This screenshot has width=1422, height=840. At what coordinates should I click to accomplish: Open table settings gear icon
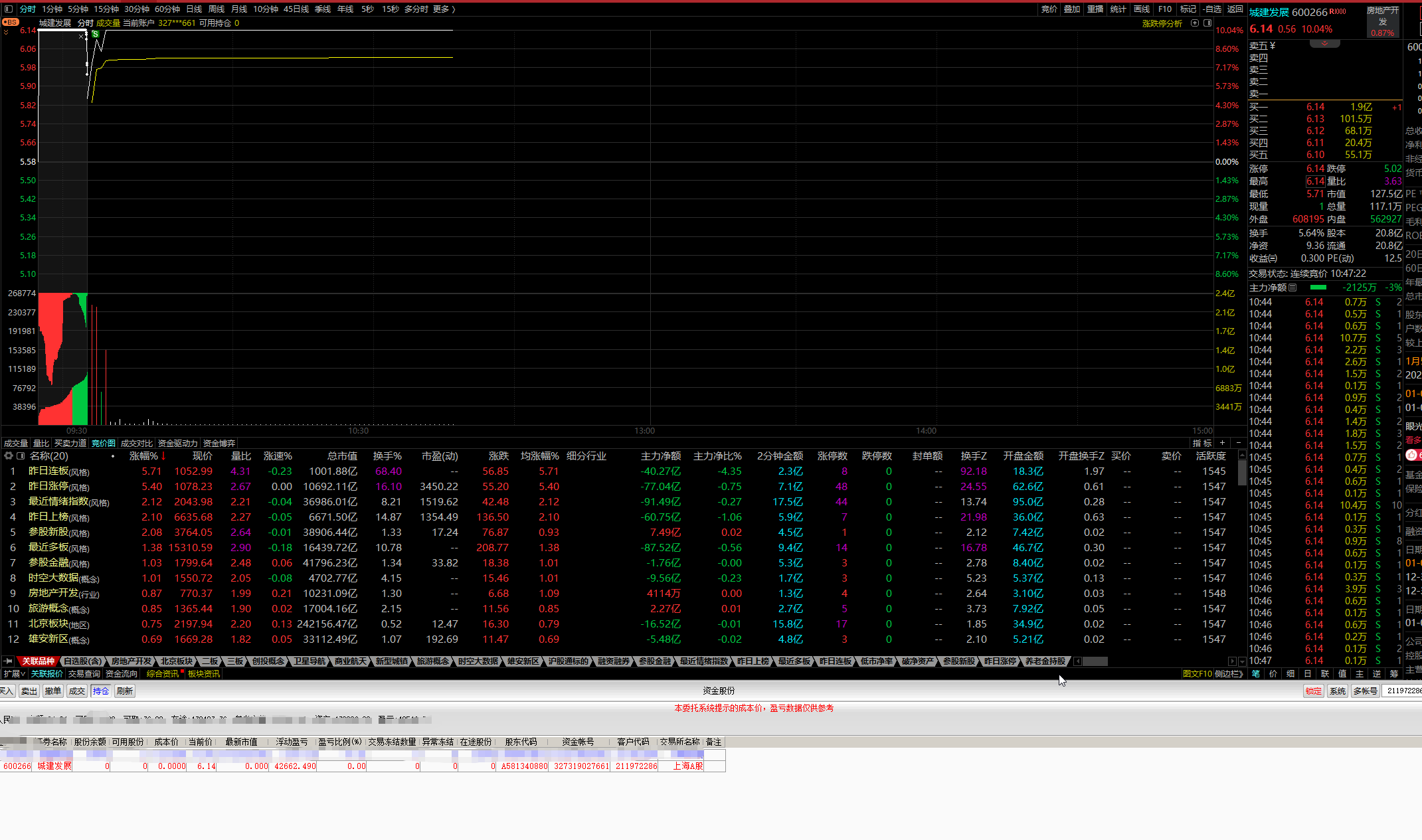pyautogui.click(x=9, y=456)
